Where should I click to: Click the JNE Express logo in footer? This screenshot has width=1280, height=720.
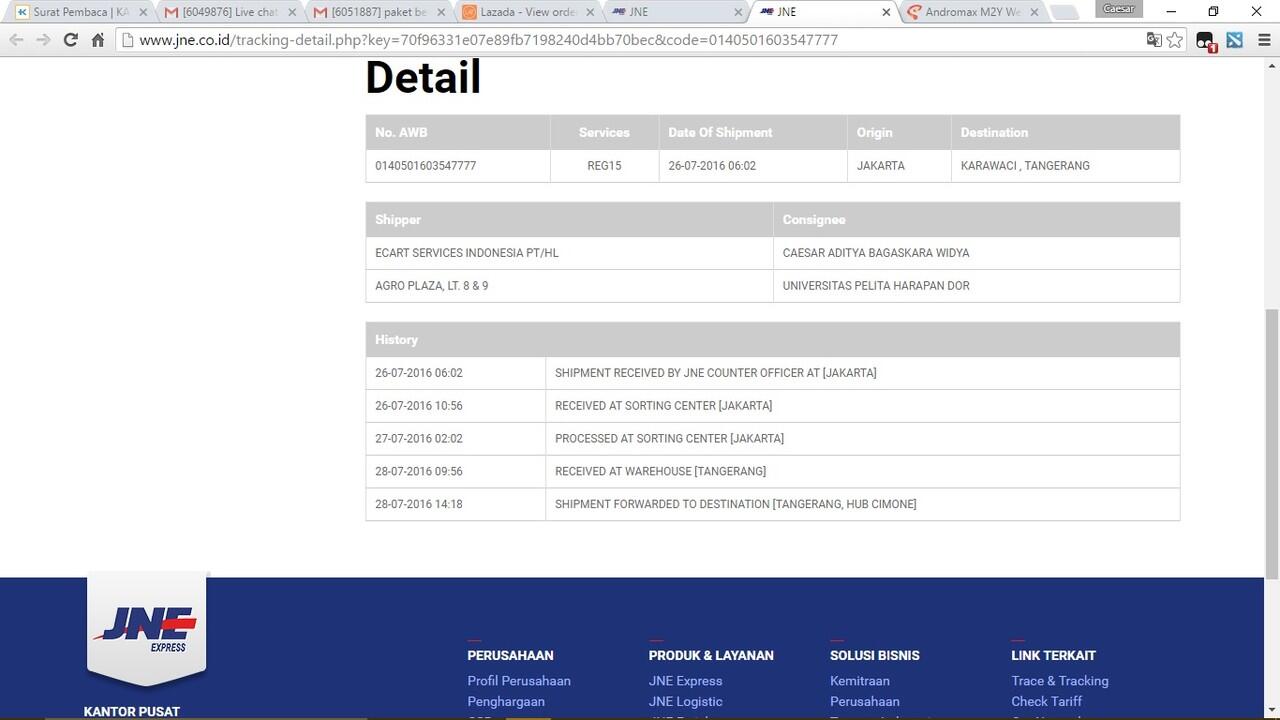pyautogui.click(x=147, y=628)
